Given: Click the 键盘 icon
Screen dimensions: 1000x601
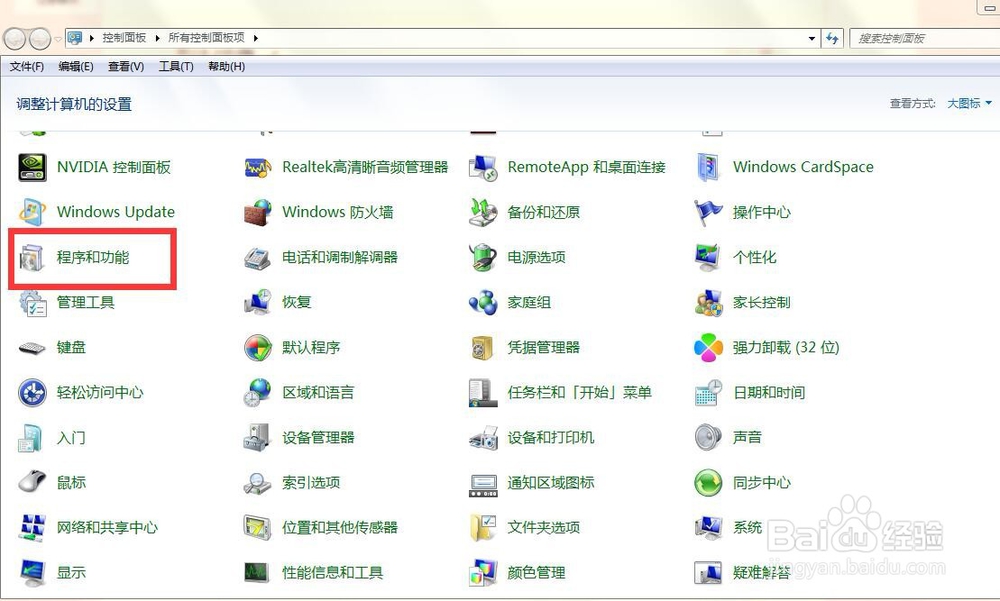Looking at the screenshot, I should pos(32,348).
